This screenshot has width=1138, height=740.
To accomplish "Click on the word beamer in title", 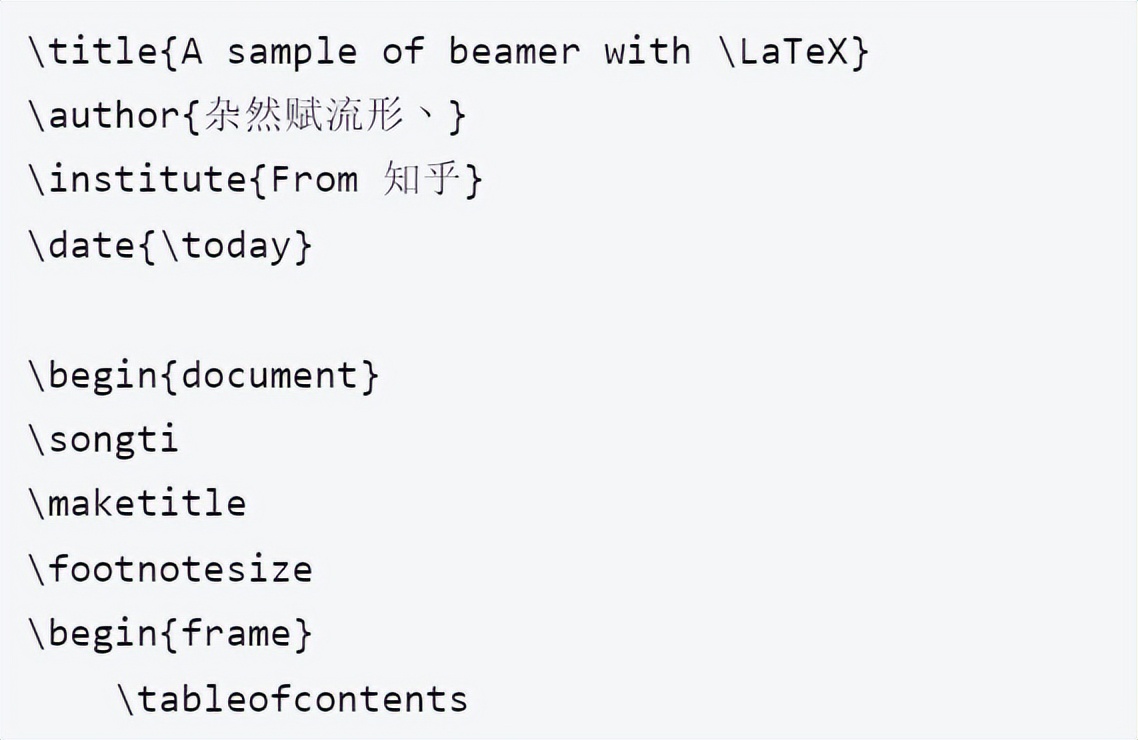I will (x=514, y=52).
